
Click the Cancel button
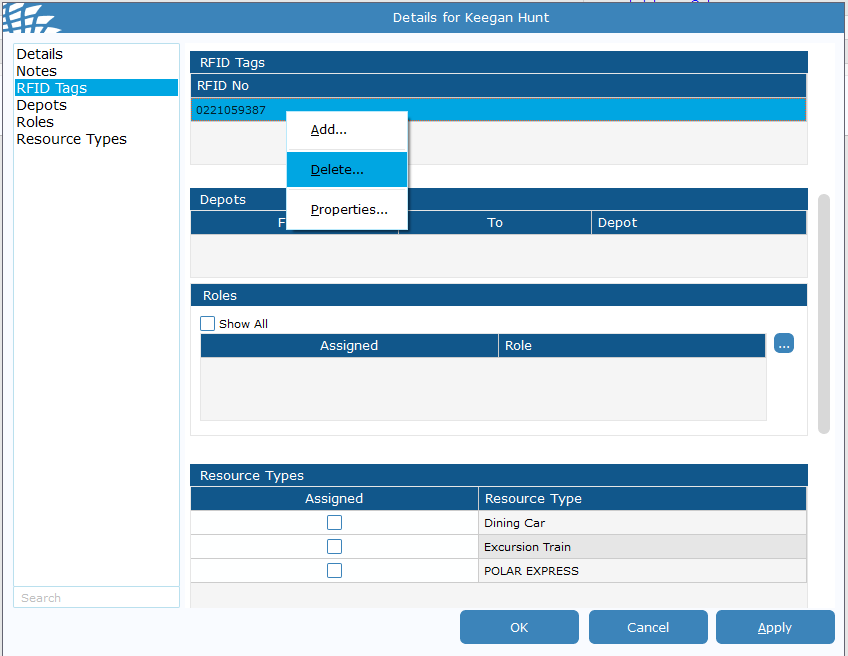coord(648,627)
